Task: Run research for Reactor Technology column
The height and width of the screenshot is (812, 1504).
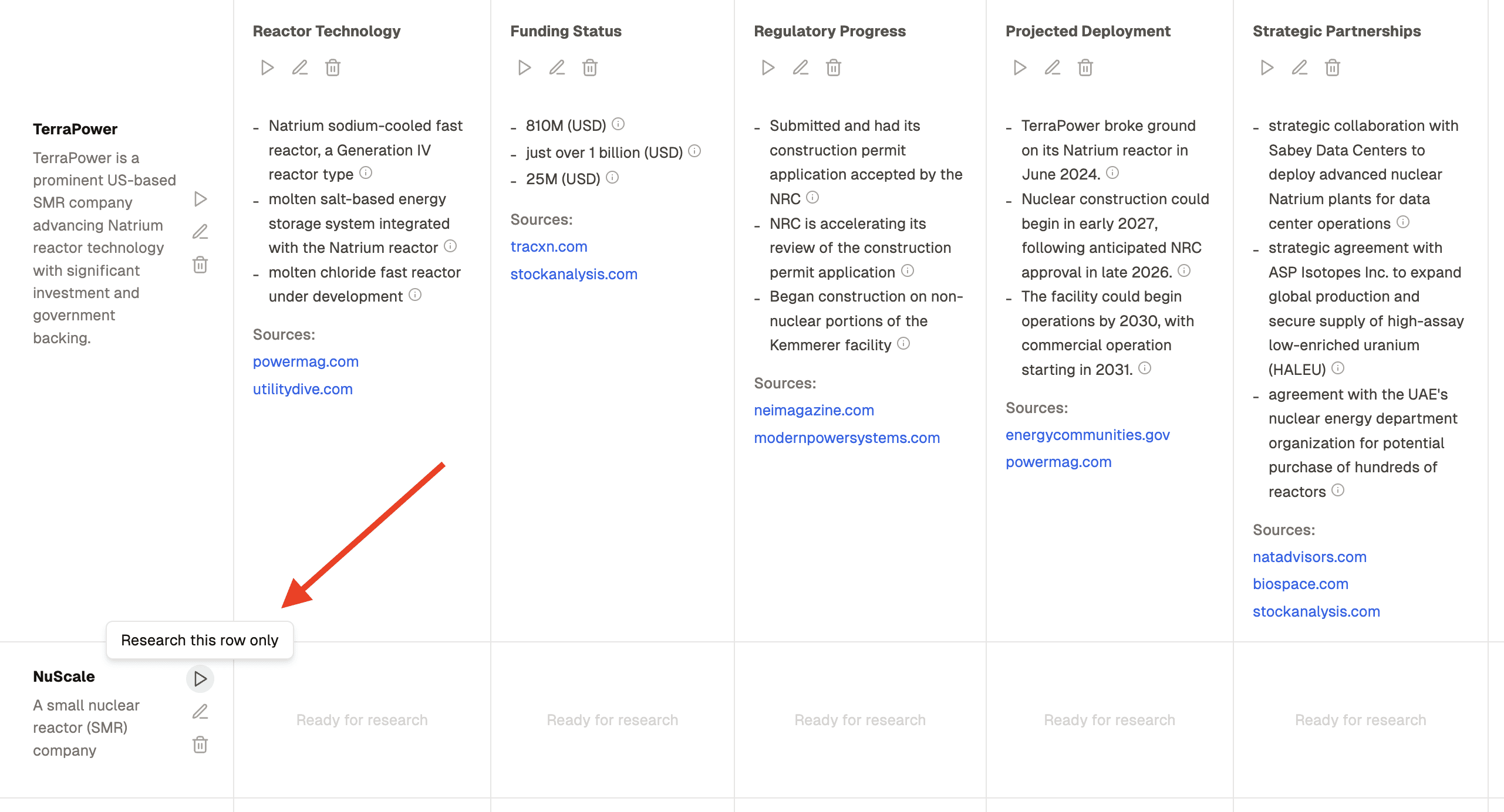Action: coord(267,67)
